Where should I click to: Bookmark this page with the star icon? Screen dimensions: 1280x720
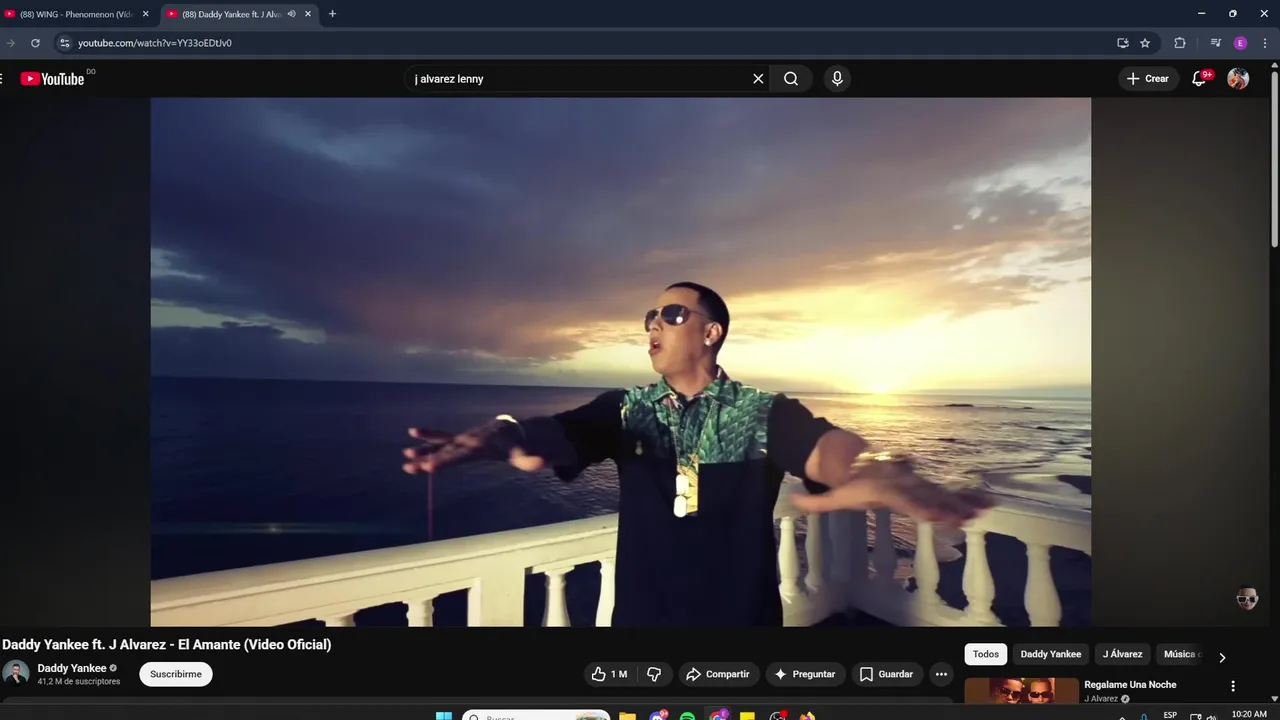1145,43
